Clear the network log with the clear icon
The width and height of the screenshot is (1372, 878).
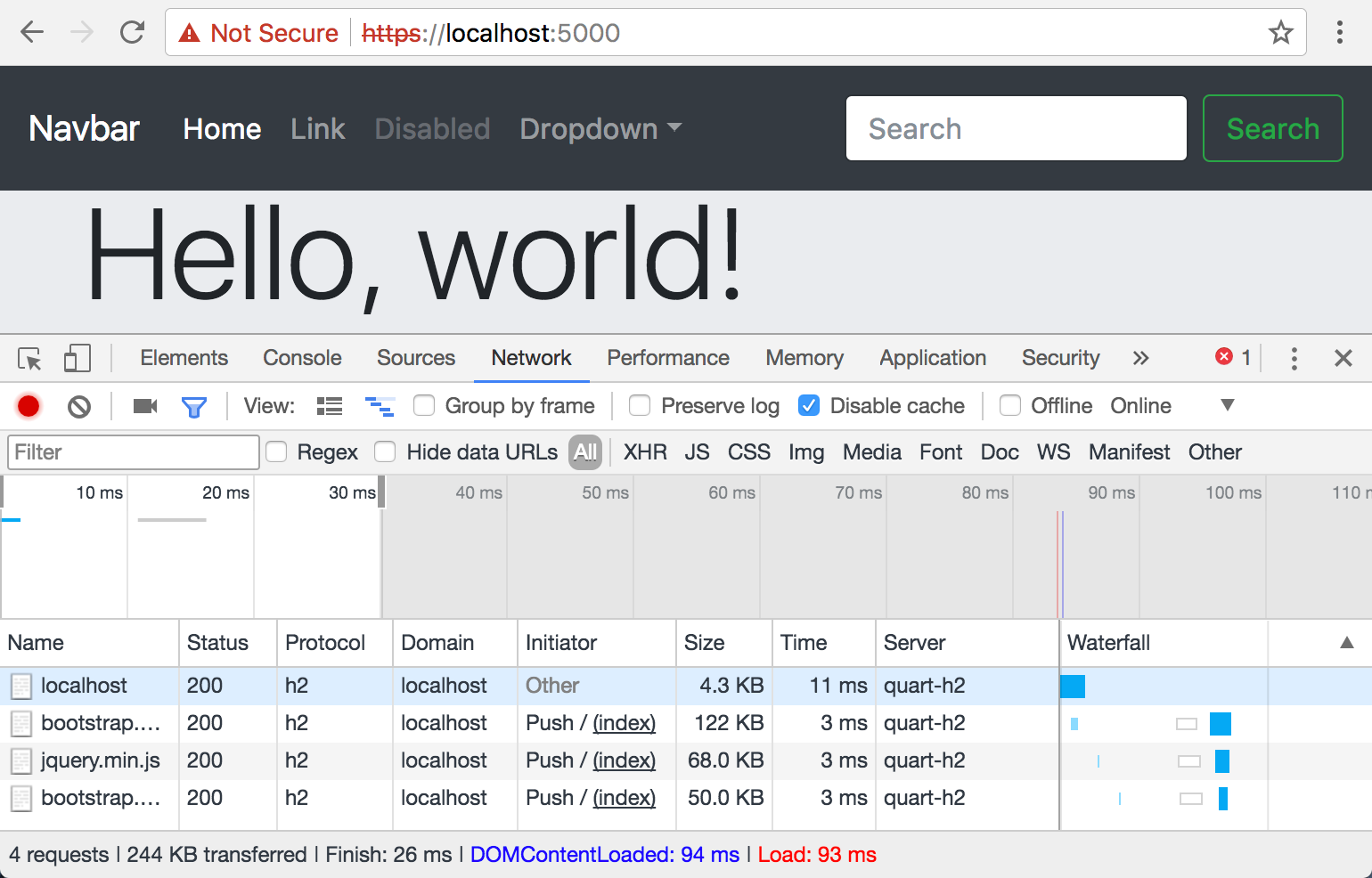point(79,406)
